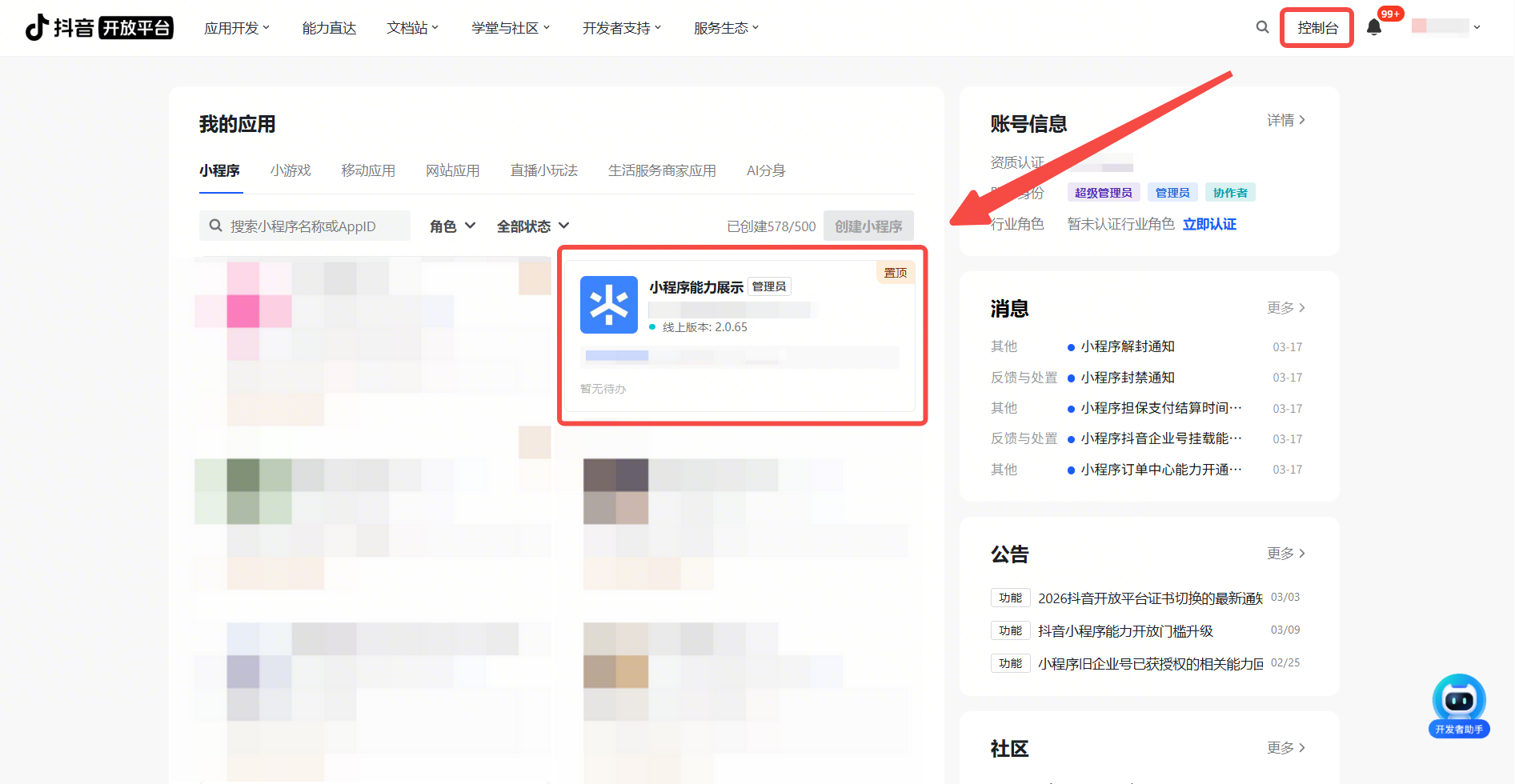Click the 小程序能力展示 app icon

coord(608,305)
